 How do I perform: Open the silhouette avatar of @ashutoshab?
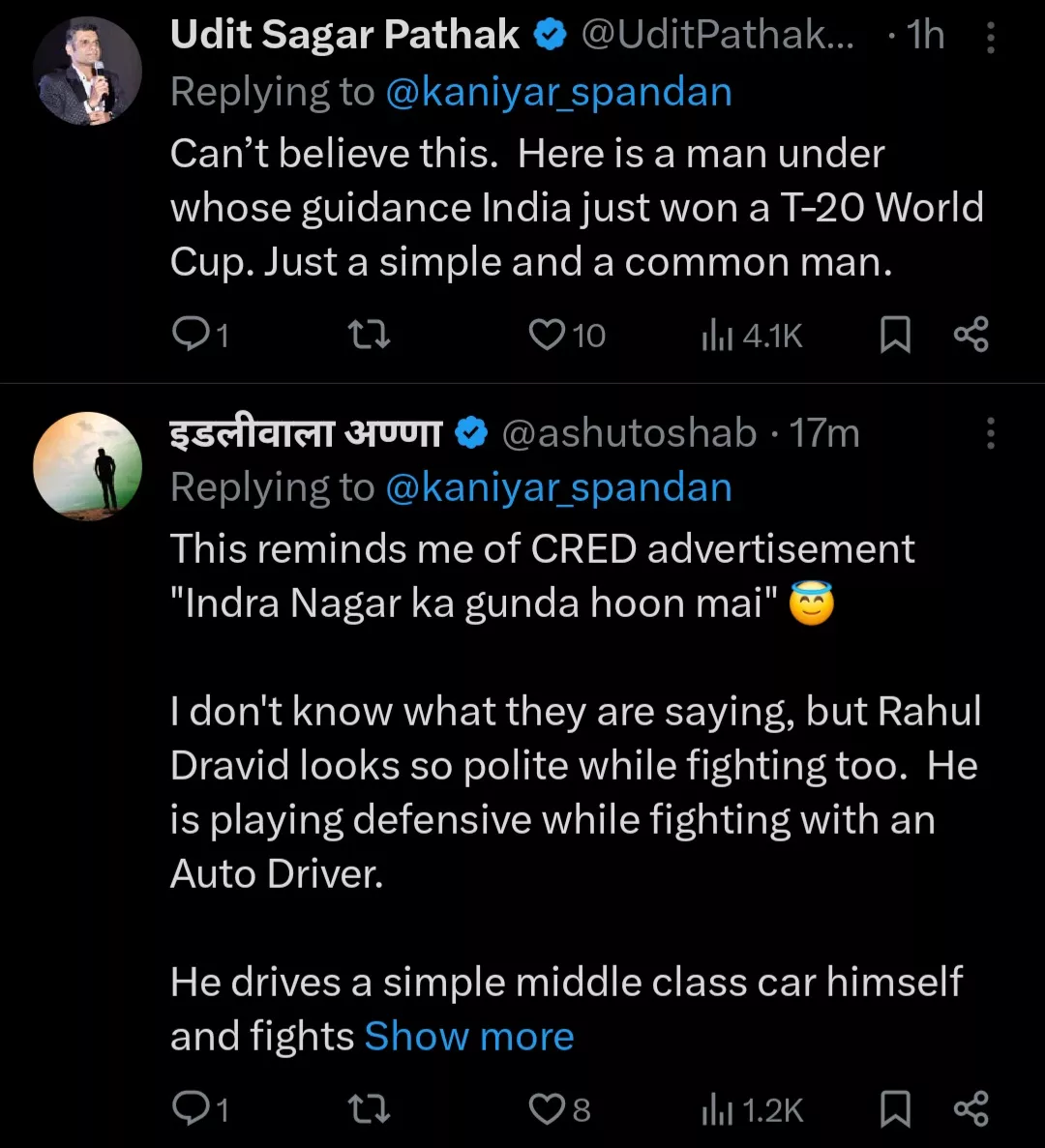click(87, 466)
